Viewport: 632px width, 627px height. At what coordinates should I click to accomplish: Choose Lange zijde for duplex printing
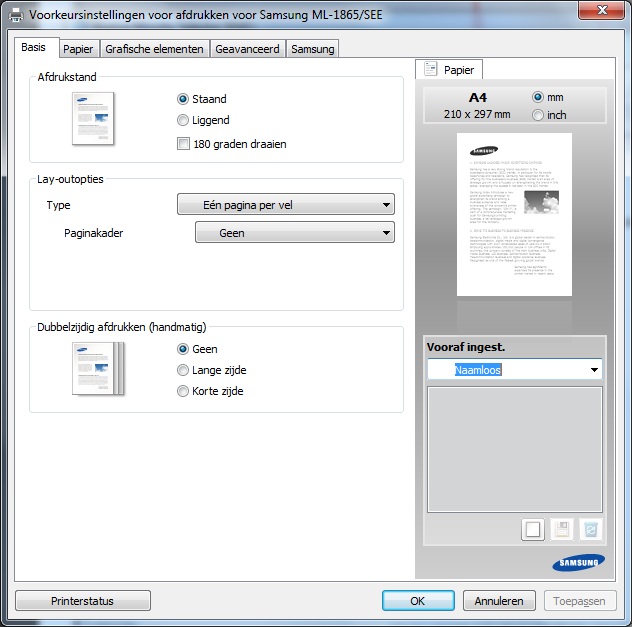(183, 370)
